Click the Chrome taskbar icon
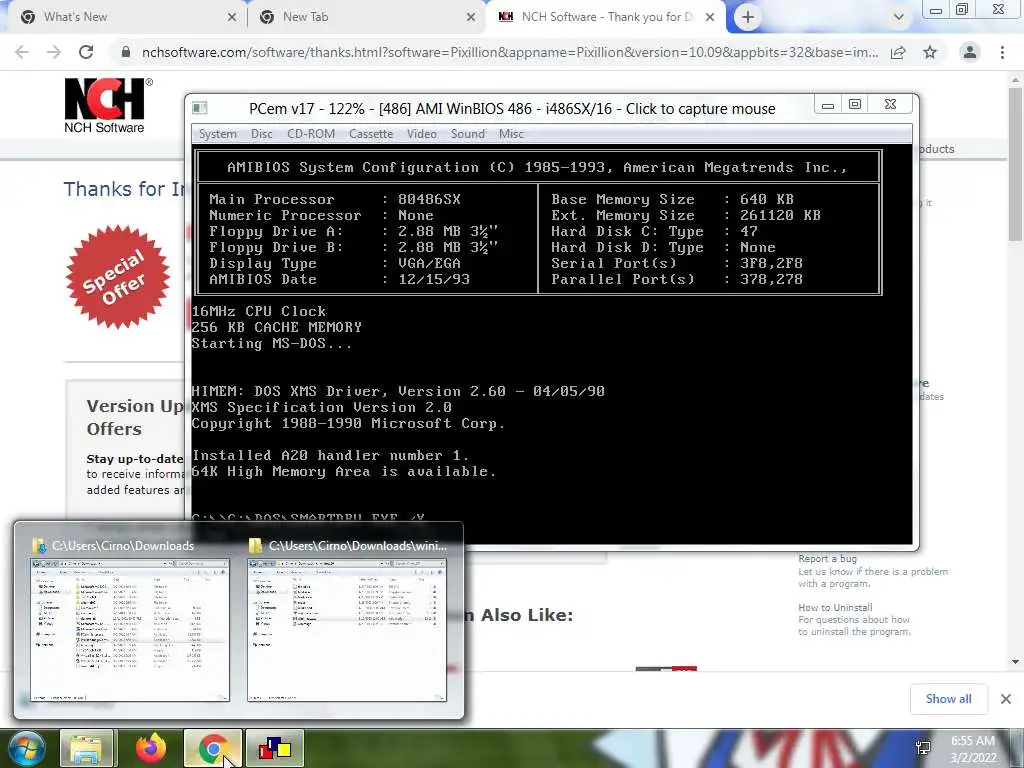Screen dimensions: 1024x768 [213, 748]
